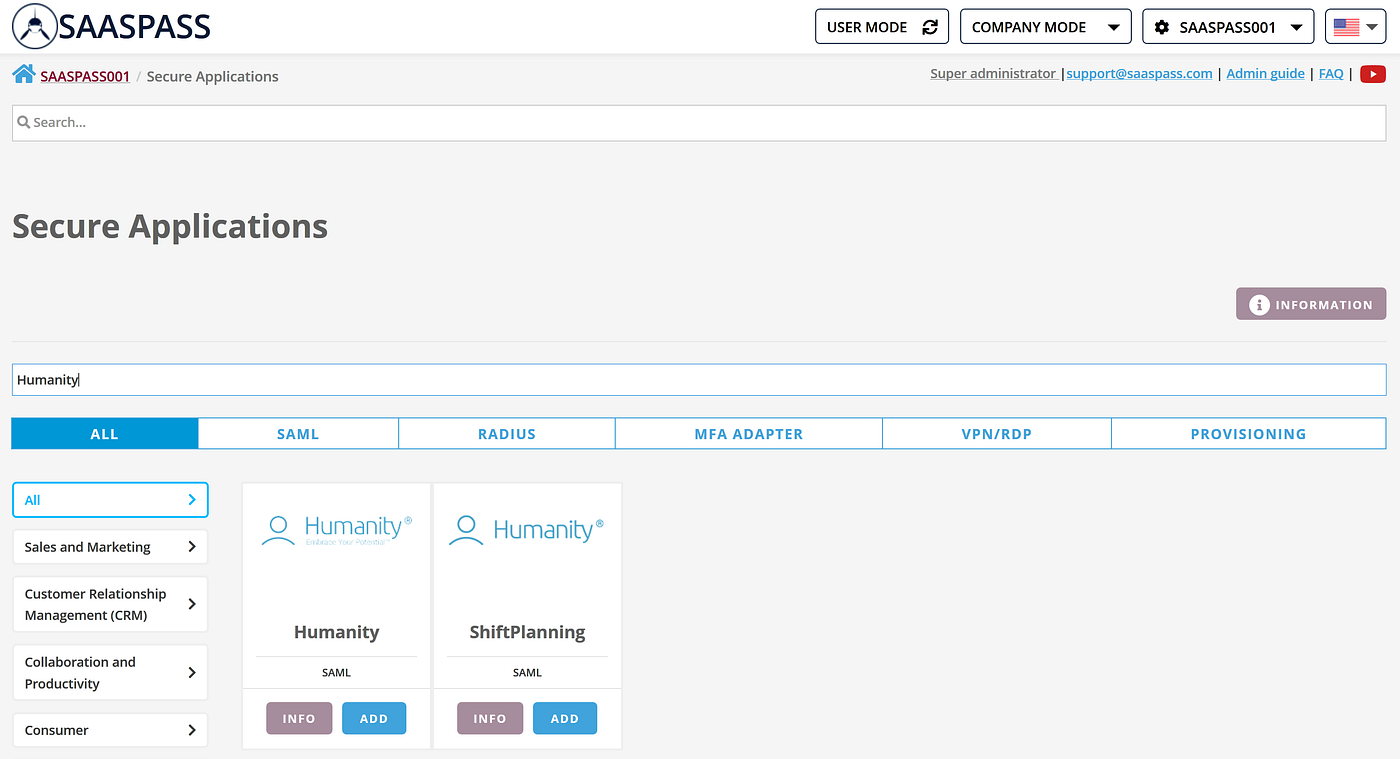Open the language selector dropdown arrow
This screenshot has width=1400, height=759.
click(x=1372, y=27)
